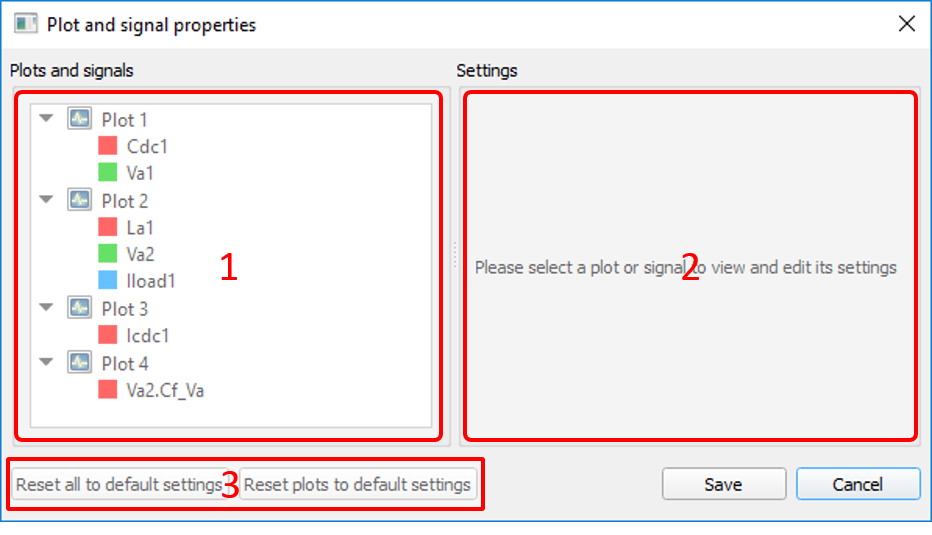Image resolution: width=932 pixels, height=535 pixels.
Task: Select the Va2.Cf_Va signal
Action: [x=166, y=389]
